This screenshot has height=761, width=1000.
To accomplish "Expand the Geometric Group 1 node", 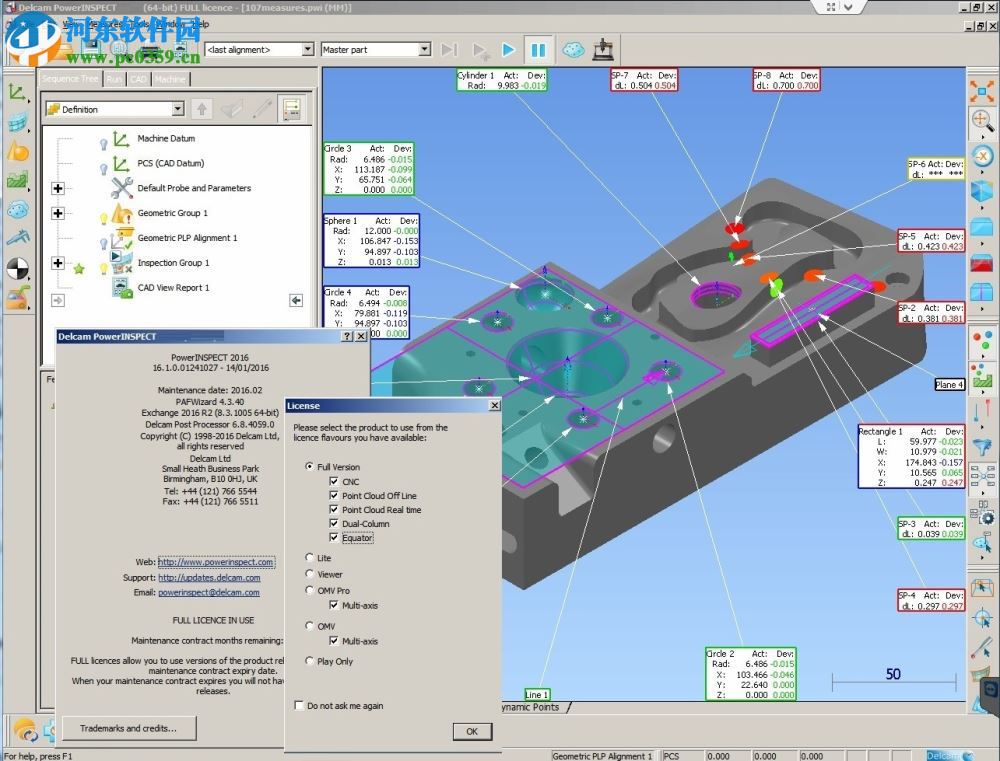I will (58, 213).
